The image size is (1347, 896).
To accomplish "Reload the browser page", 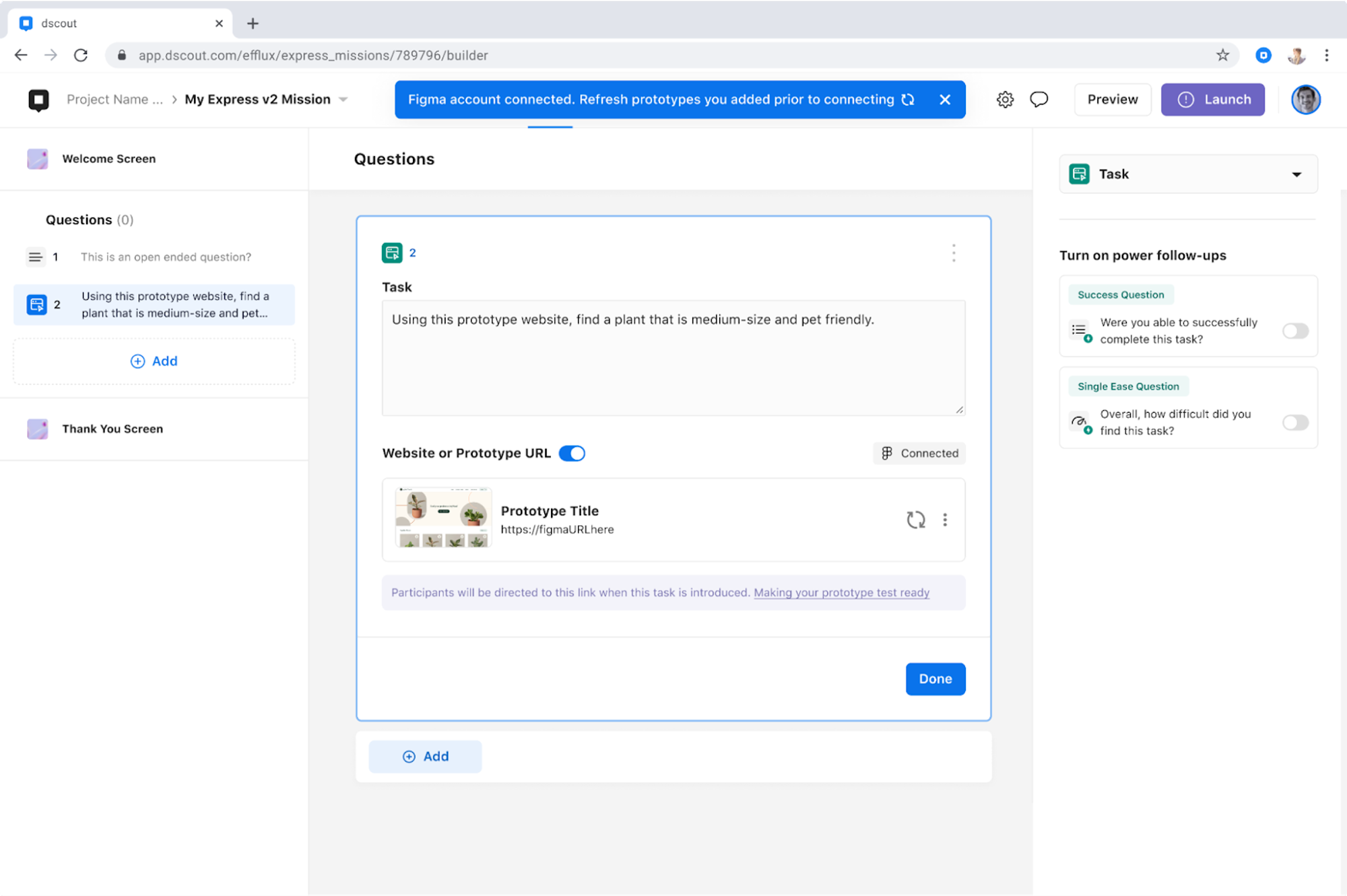I will (x=81, y=55).
